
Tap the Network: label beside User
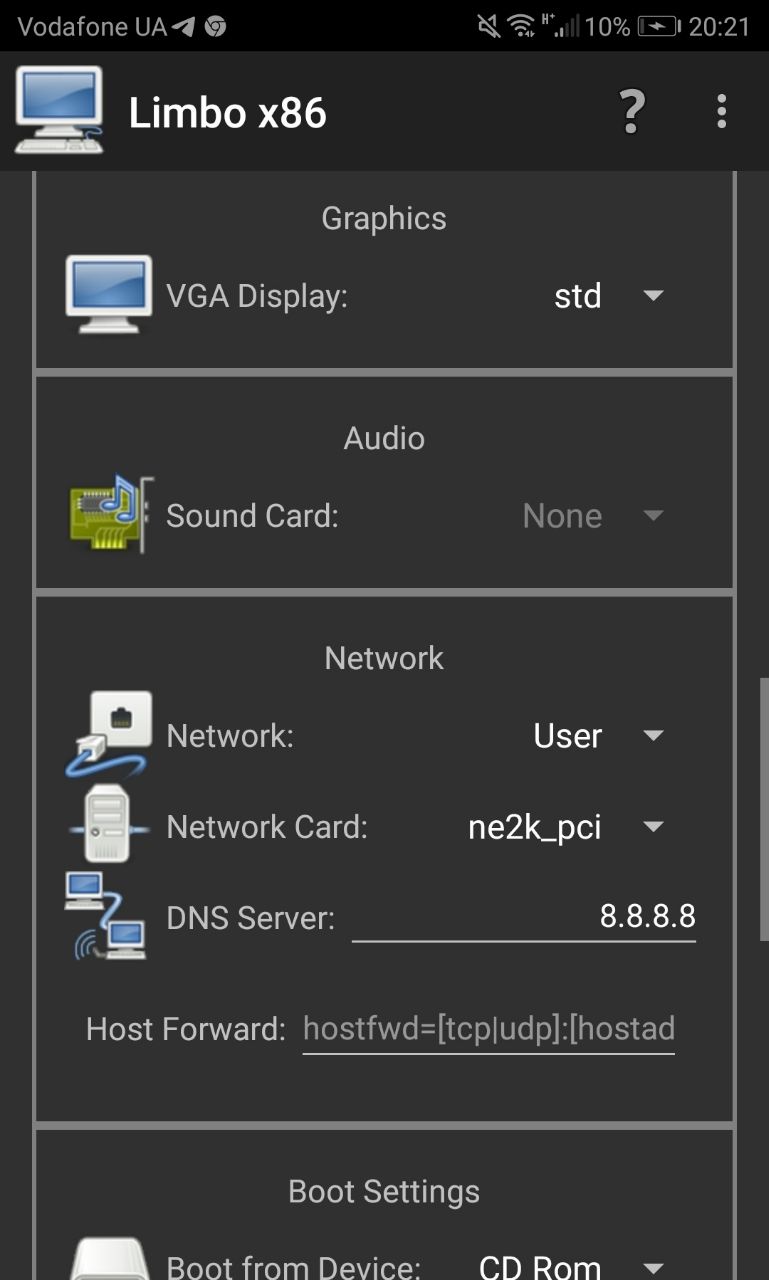click(x=230, y=736)
